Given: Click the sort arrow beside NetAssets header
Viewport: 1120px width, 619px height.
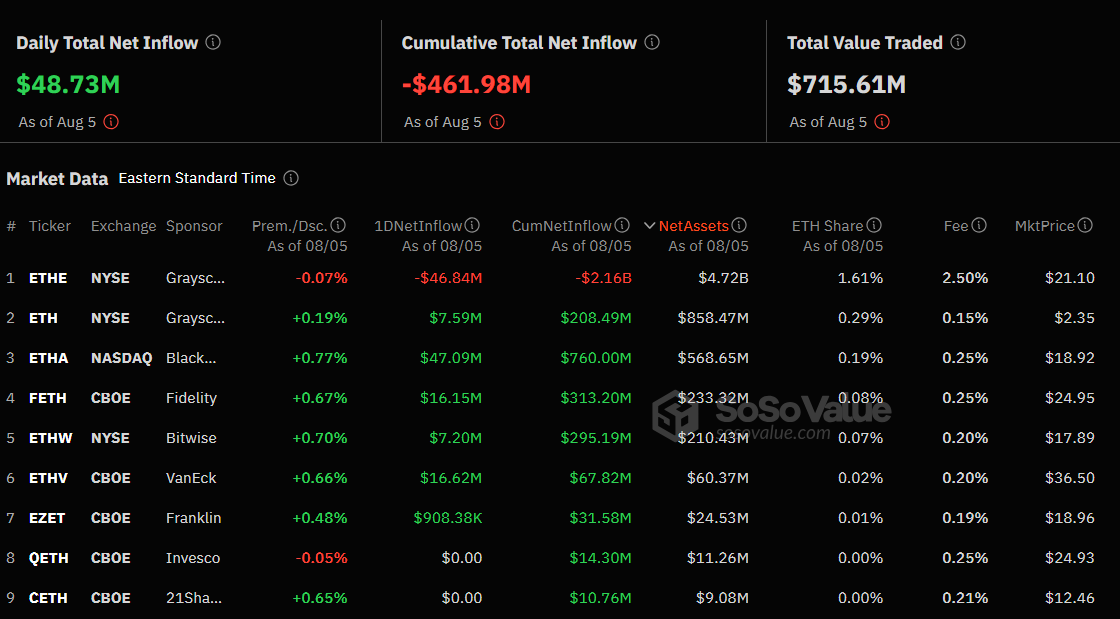Looking at the screenshot, I should click(x=649, y=226).
